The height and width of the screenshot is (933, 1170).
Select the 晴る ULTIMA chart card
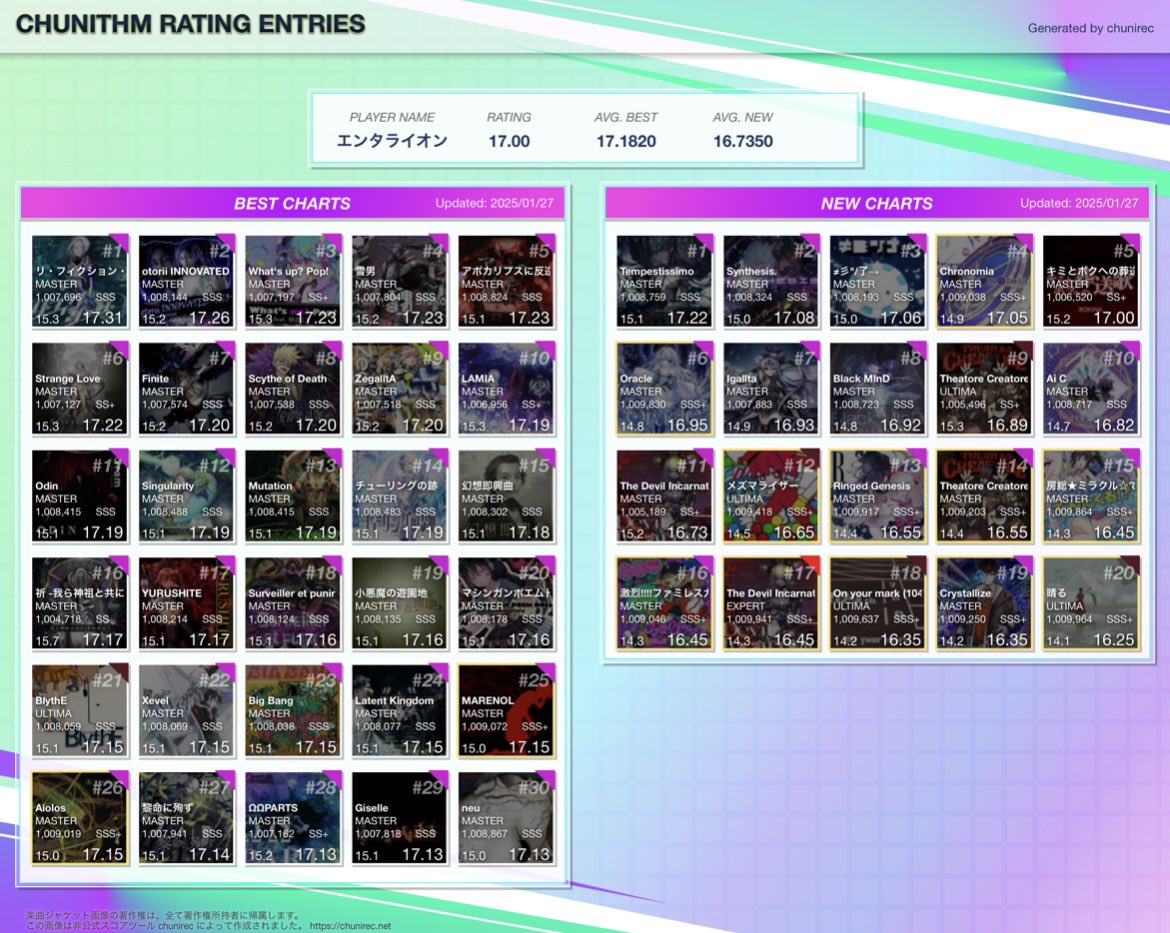pos(1091,604)
